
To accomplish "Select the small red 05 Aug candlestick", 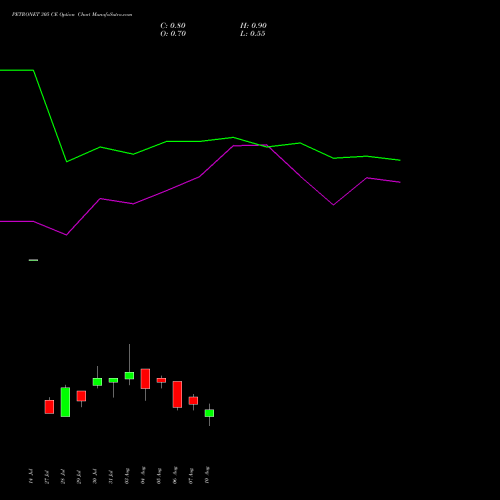I will point(161,380).
